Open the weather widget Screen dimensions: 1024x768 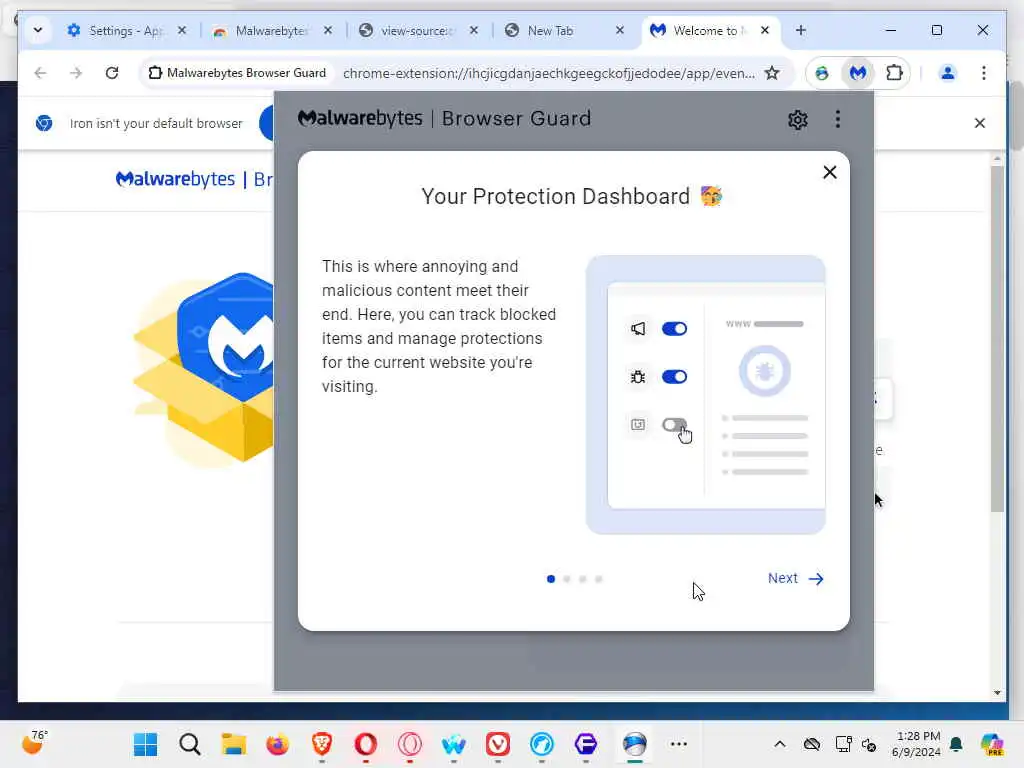(34, 743)
